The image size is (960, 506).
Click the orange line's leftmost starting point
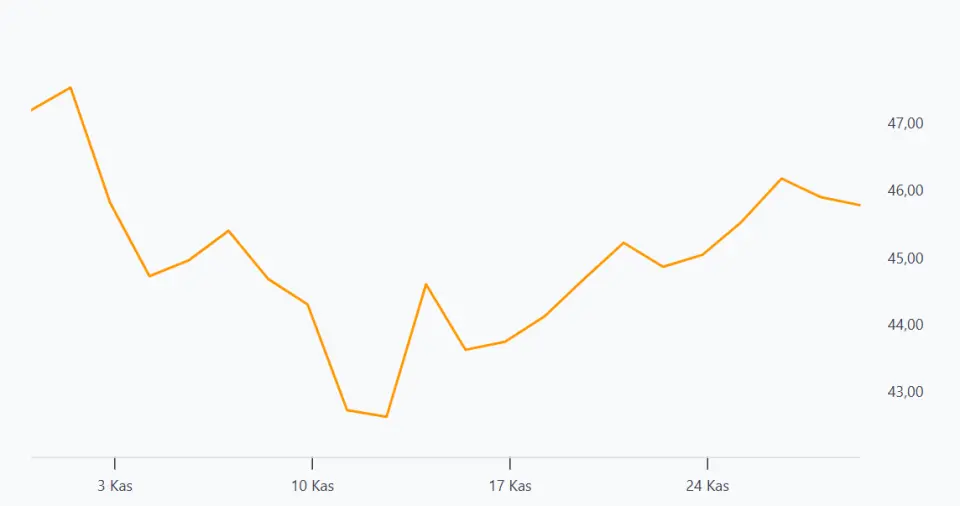pos(32,110)
